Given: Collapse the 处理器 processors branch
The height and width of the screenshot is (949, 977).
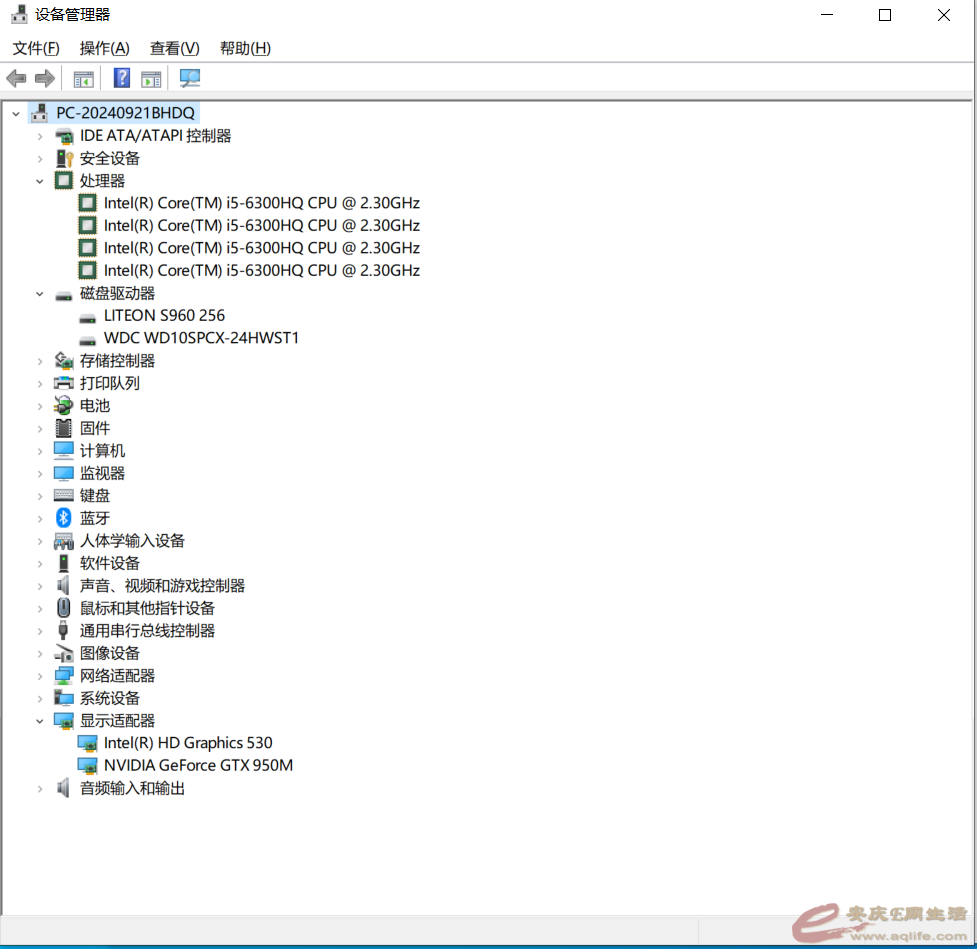Looking at the screenshot, I should pyautogui.click(x=40, y=181).
